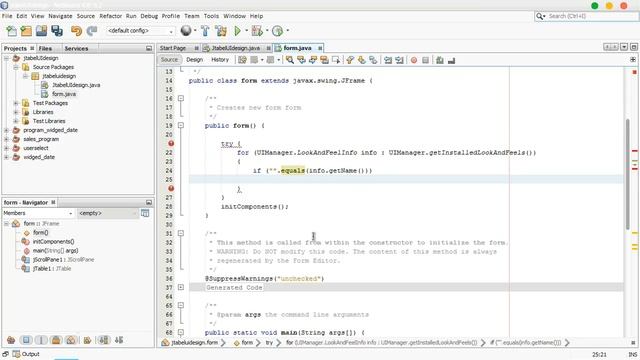Open the Tools menu
Image resolution: width=640 pixels, height=360 pixels.
coord(211,16)
